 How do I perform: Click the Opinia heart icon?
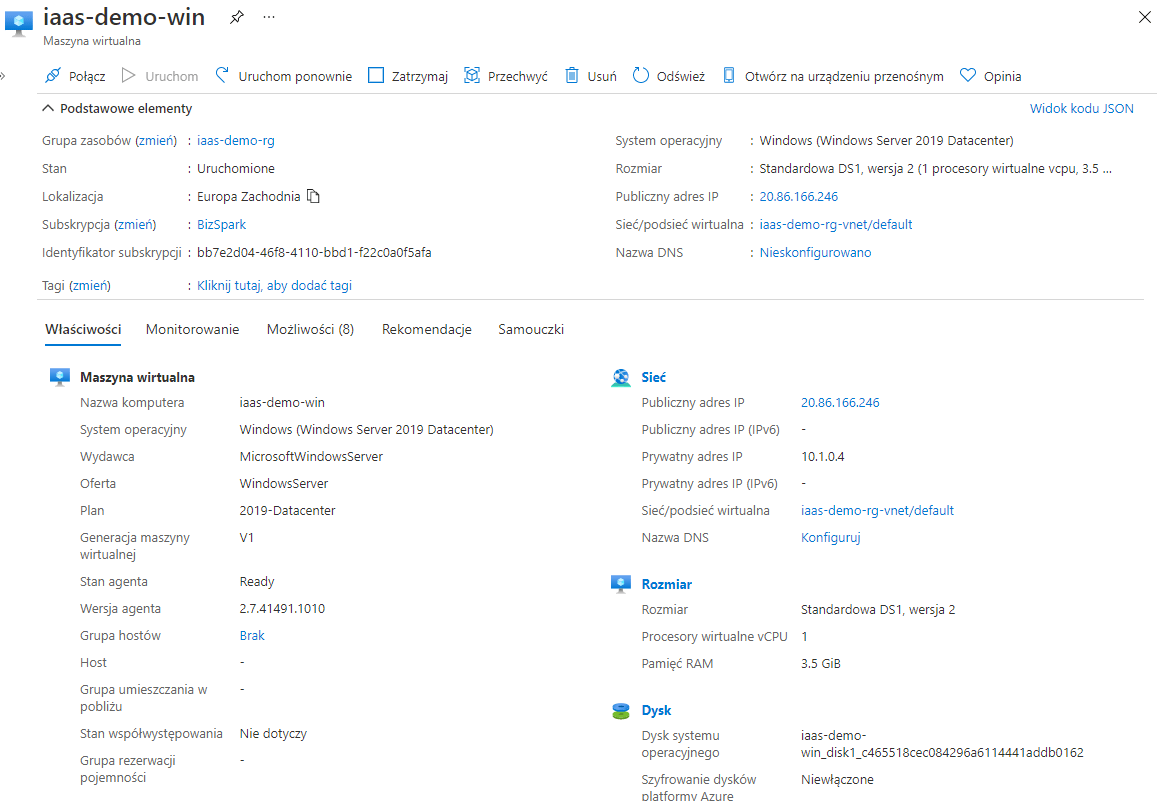[x=967, y=75]
